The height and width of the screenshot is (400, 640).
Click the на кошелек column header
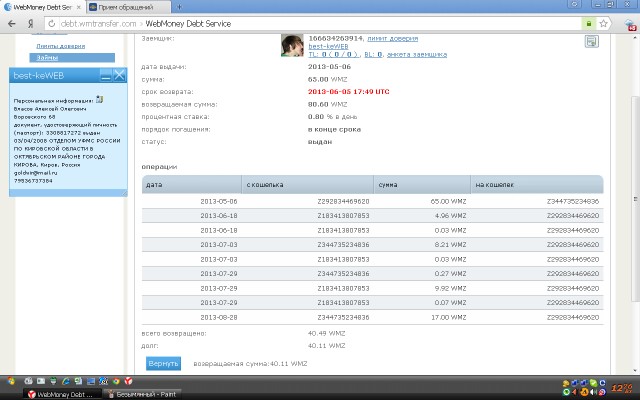point(537,184)
